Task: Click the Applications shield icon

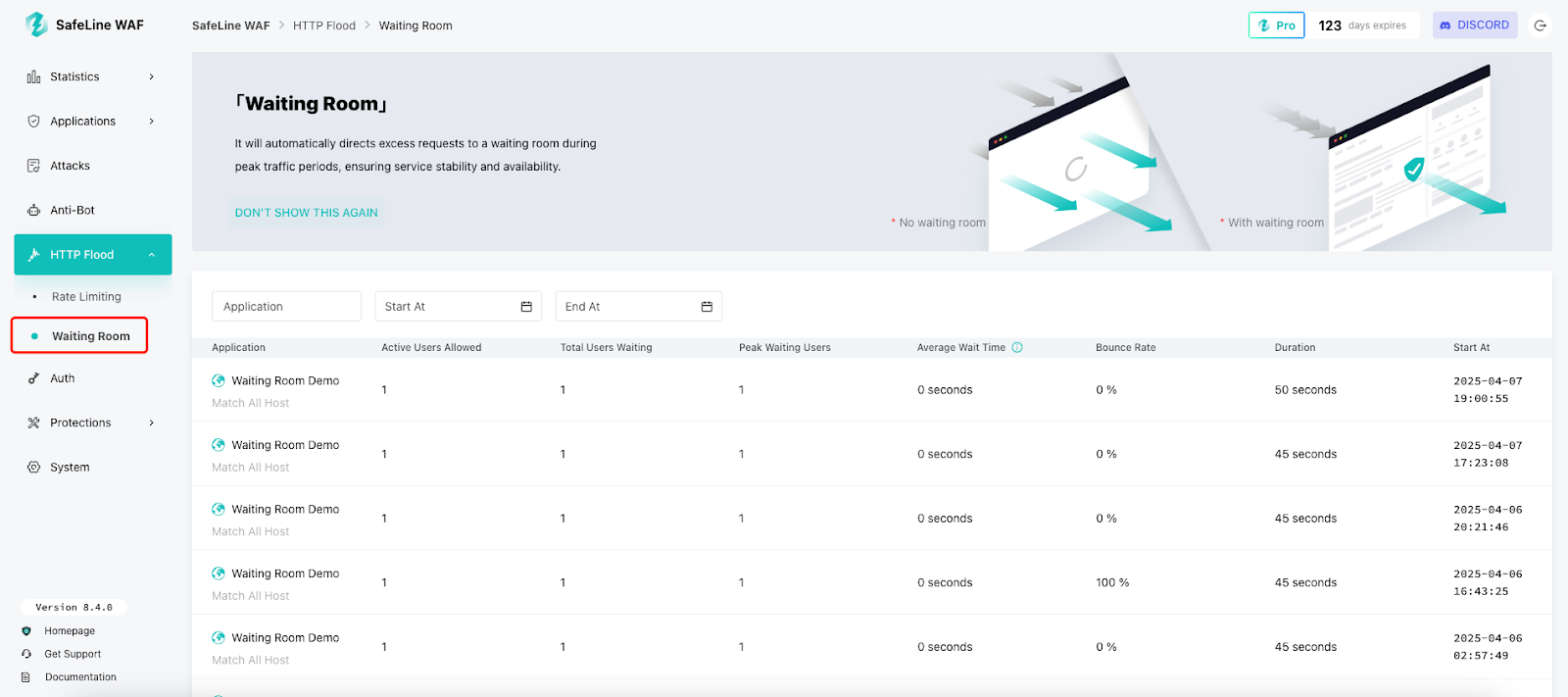Action: coord(33,122)
